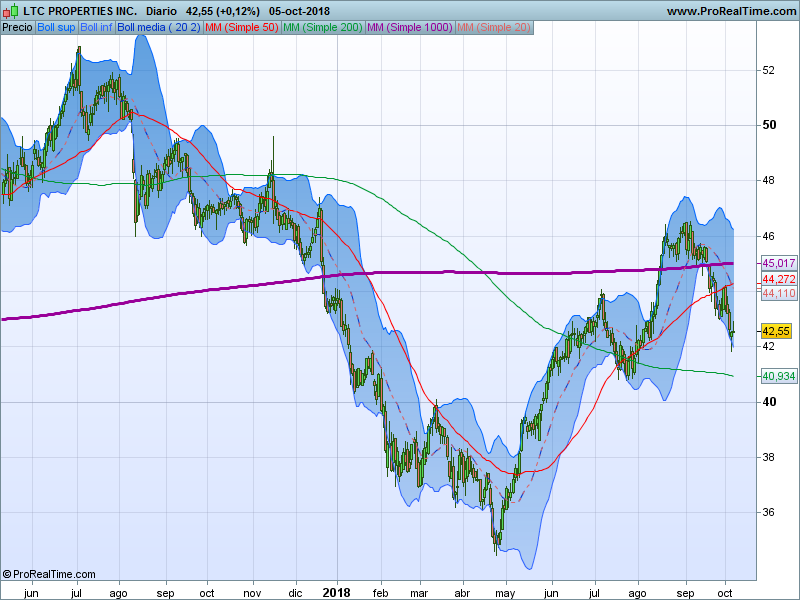This screenshot has height=600, width=800.
Task: Select the MM (Simple 1000) legend tab
Action: [x=410, y=28]
